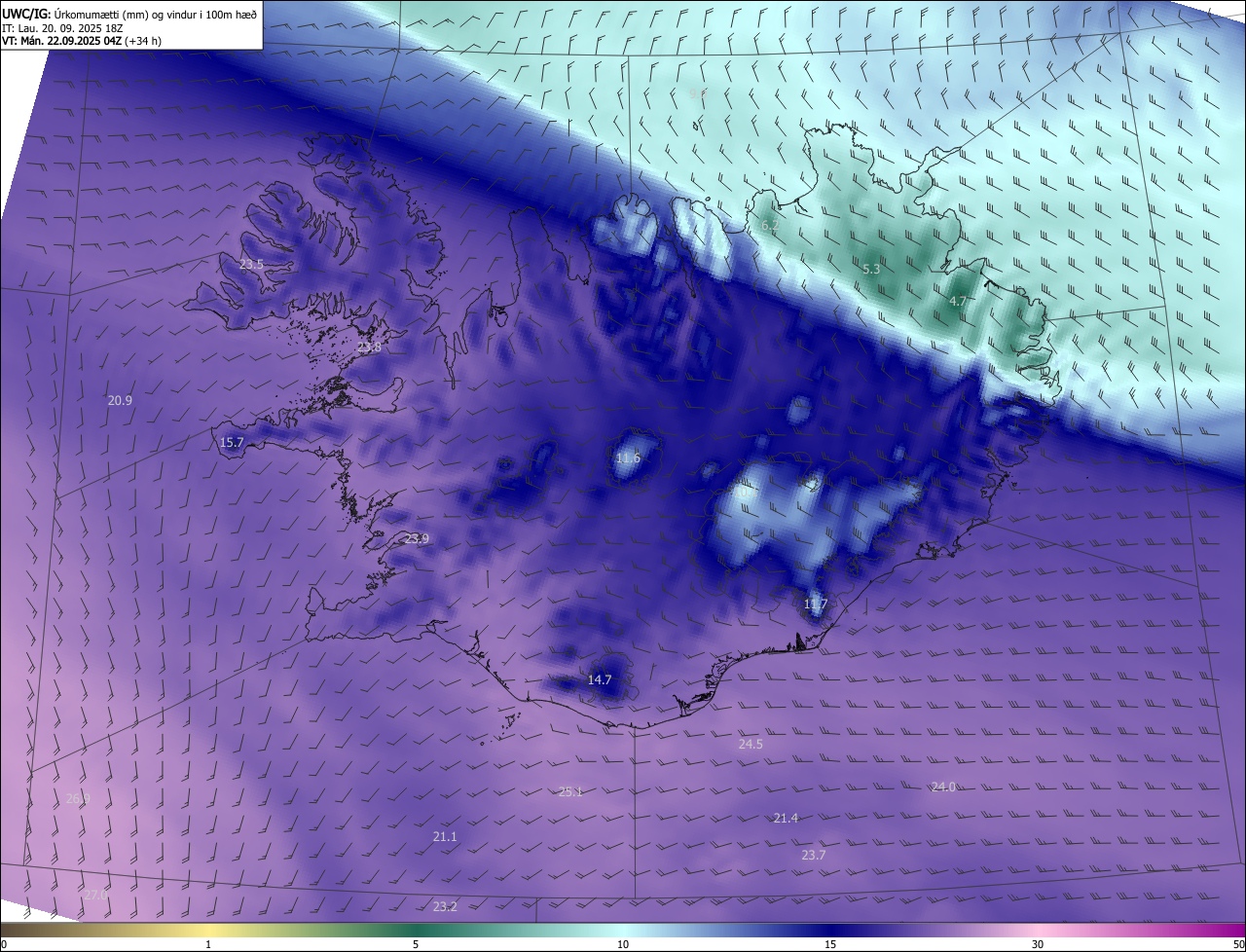Click the 11.6 value label in central Iceland

629,458
